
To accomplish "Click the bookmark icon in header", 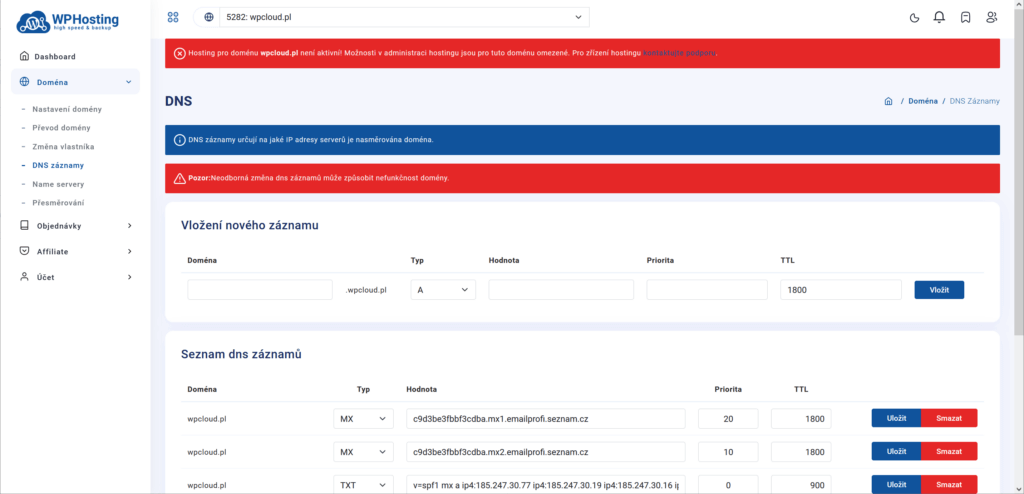I will point(965,17).
